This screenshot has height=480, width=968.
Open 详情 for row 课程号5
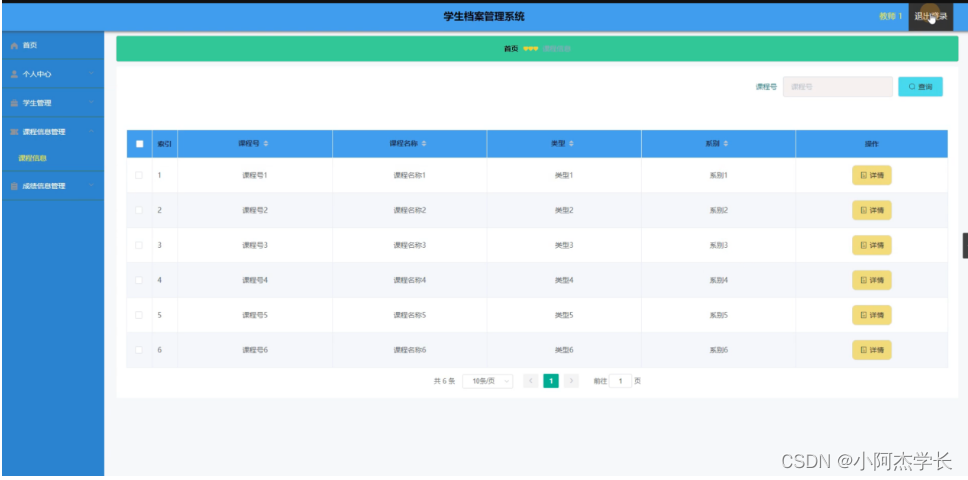872,315
